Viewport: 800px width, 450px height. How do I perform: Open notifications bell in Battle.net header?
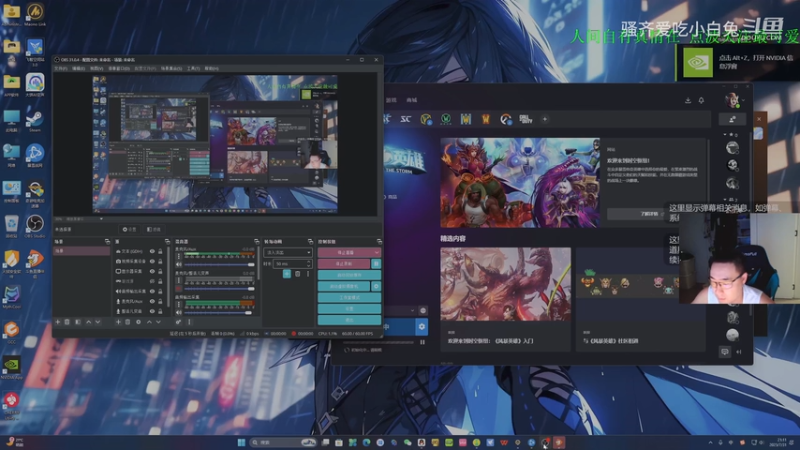tap(702, 100)
